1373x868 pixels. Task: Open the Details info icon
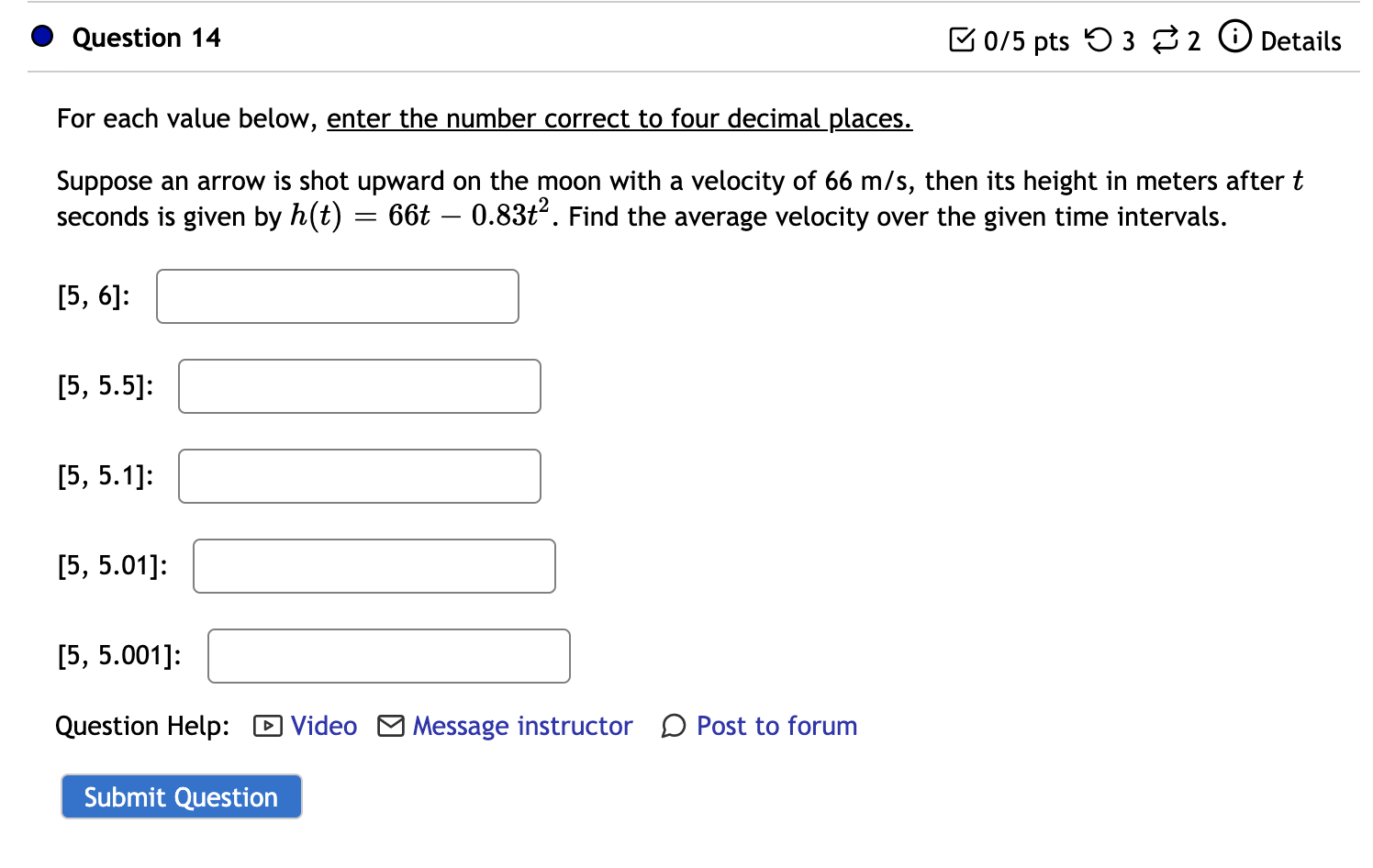coord(1234,37)
